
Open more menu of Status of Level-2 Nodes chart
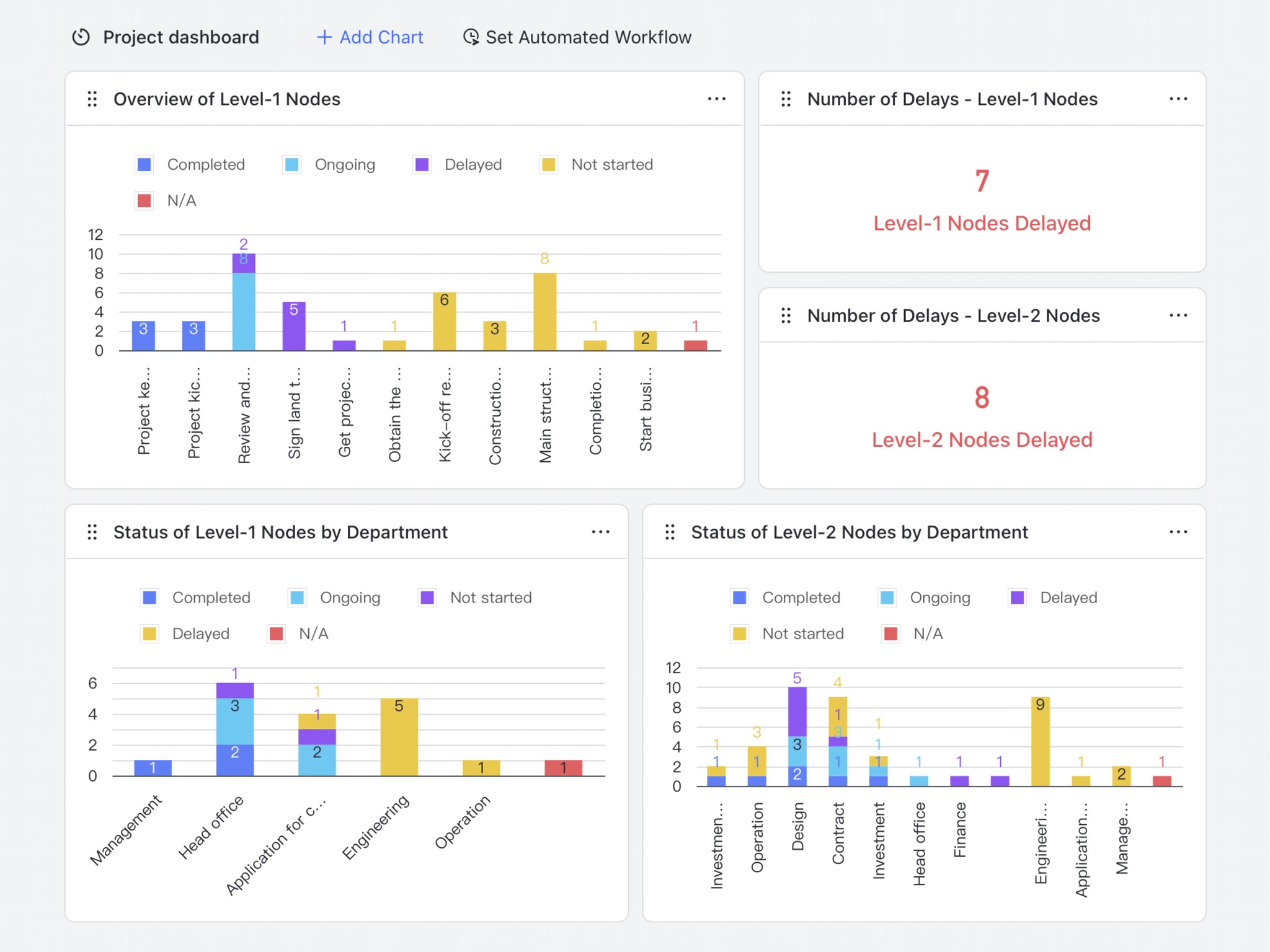click(x=1178, y=532)
